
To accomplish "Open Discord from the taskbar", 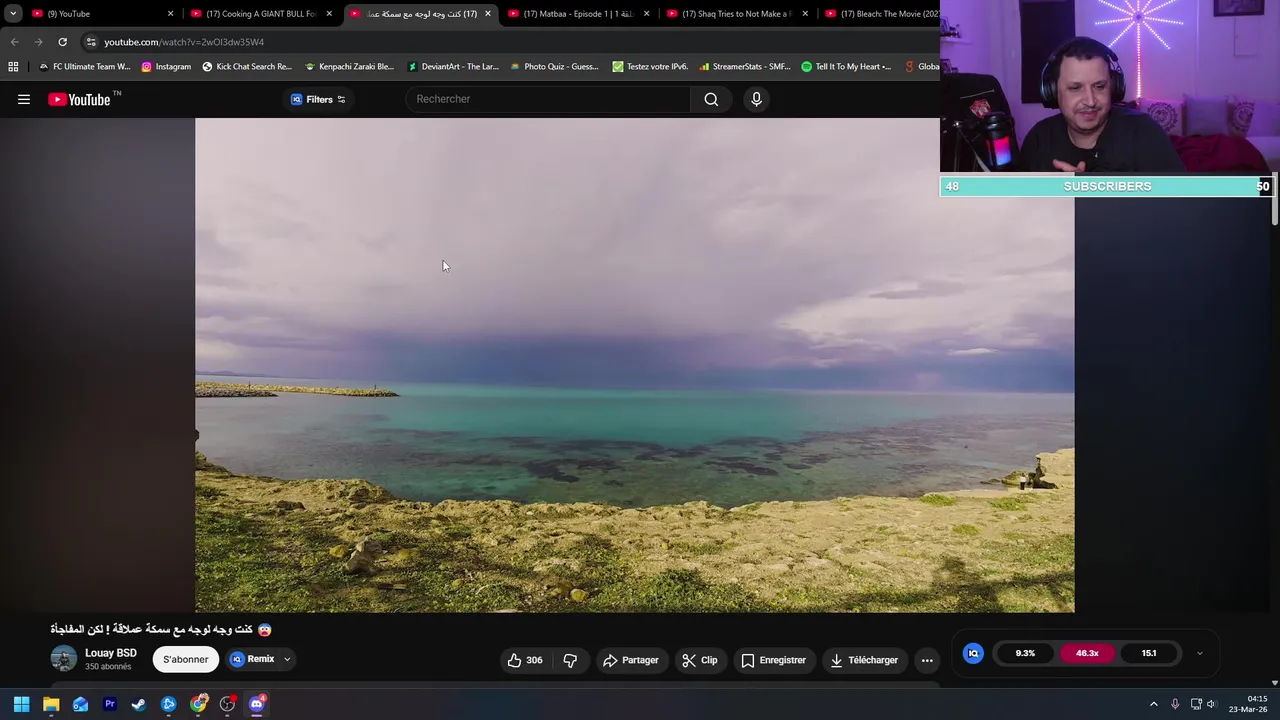I will (x=257, y=704).
